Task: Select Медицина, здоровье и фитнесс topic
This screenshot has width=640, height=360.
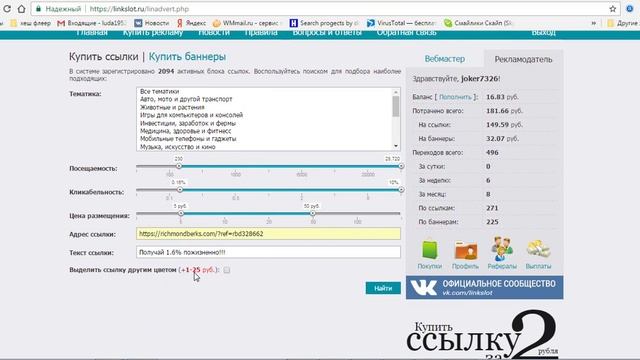Action: [x=186, y=131]
